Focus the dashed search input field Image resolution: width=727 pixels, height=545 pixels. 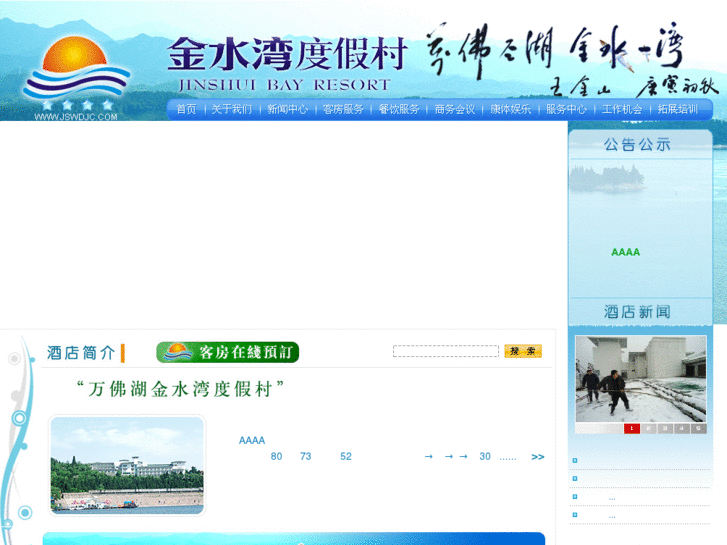coord(446,351)
